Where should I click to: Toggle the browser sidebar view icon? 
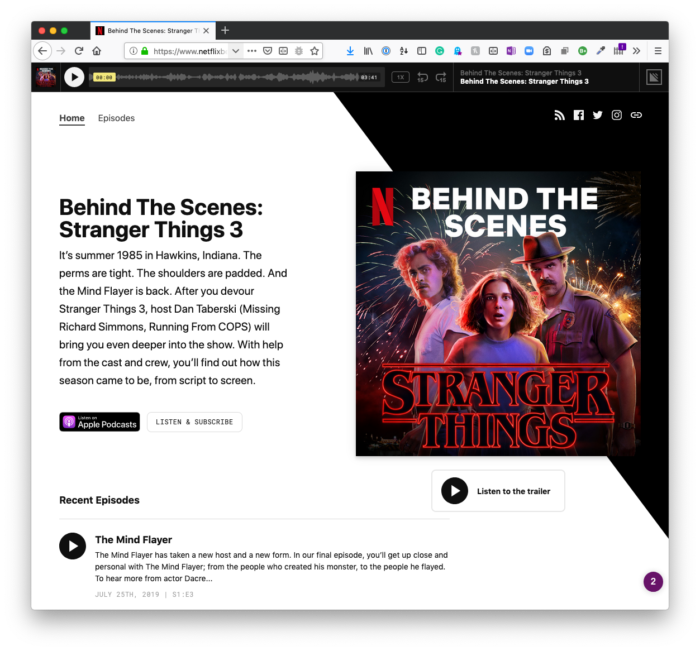pos(421,51)
